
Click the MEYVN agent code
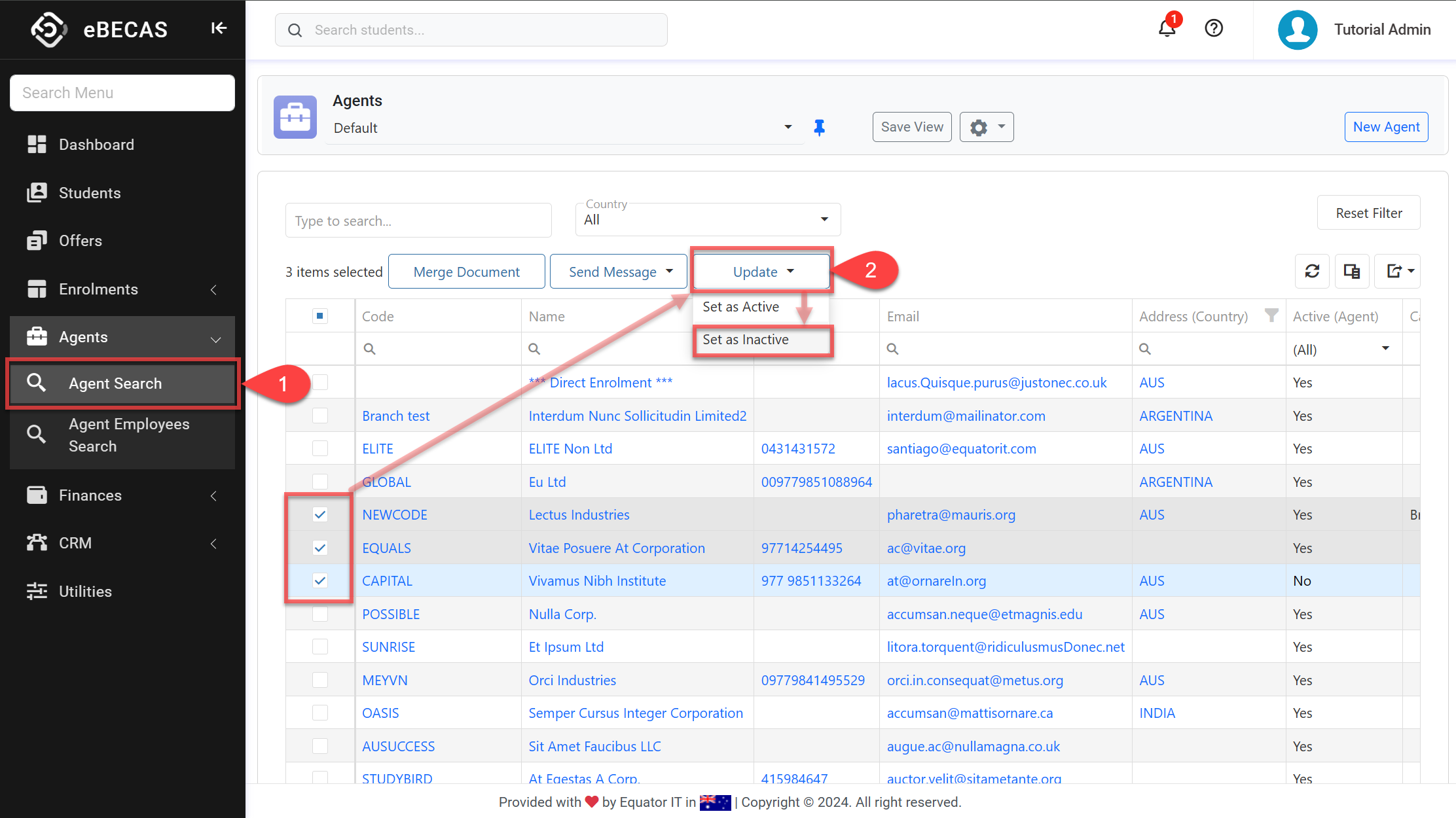[x=385, y=681]
